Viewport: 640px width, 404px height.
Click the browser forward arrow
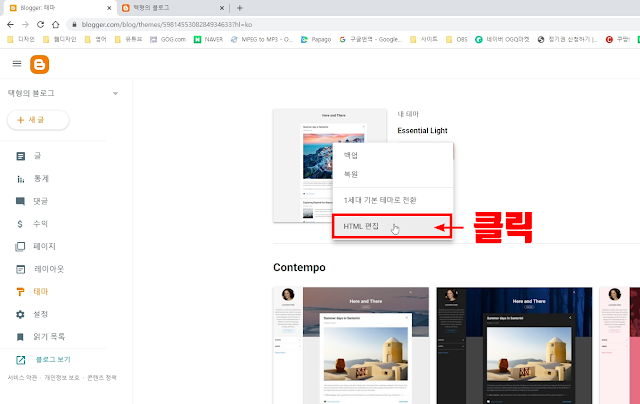[x=25, y=24]
